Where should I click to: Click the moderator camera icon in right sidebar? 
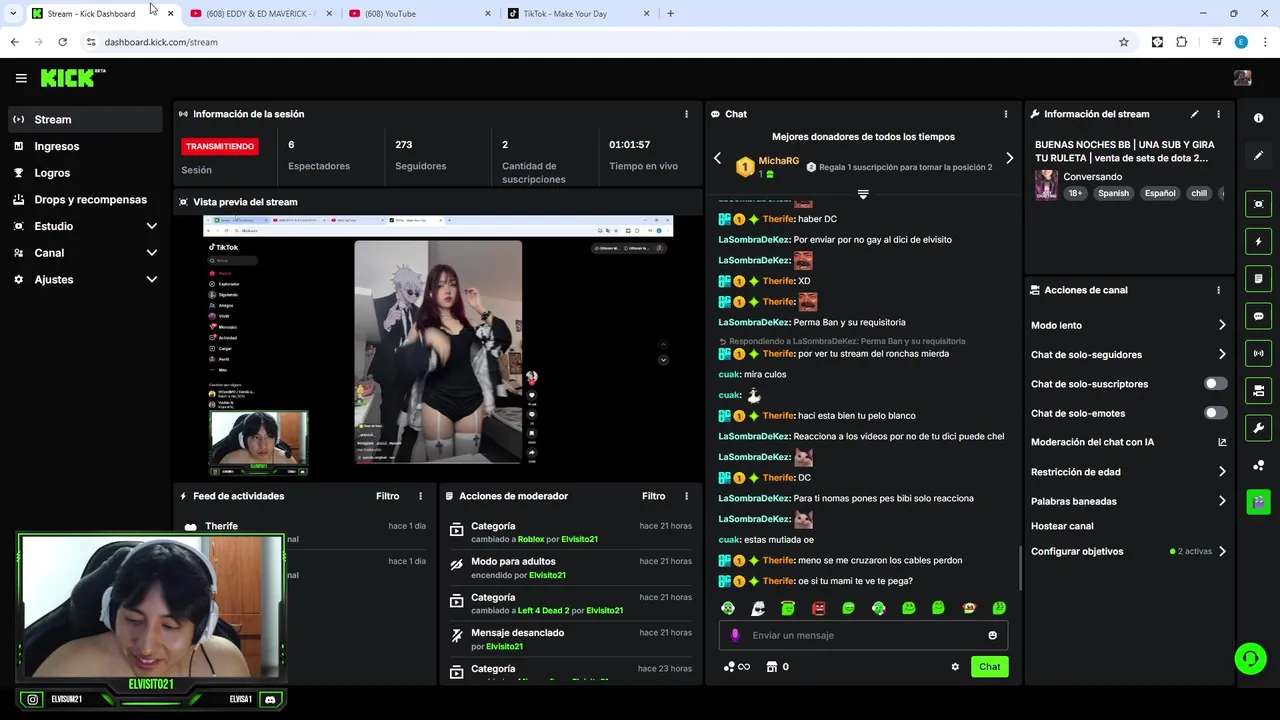1258,390
